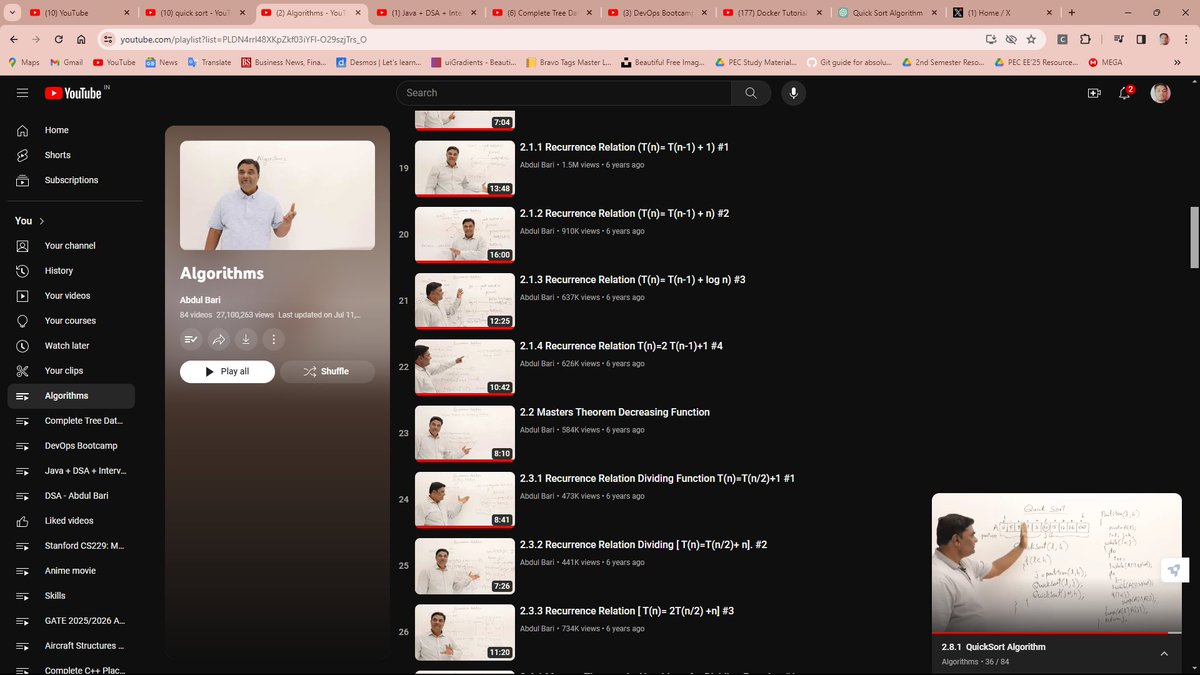Image resolution: width=1200 pixels, height=675 pixels.
Task: Click the tracking protection eye icon
Action: 1011,39
